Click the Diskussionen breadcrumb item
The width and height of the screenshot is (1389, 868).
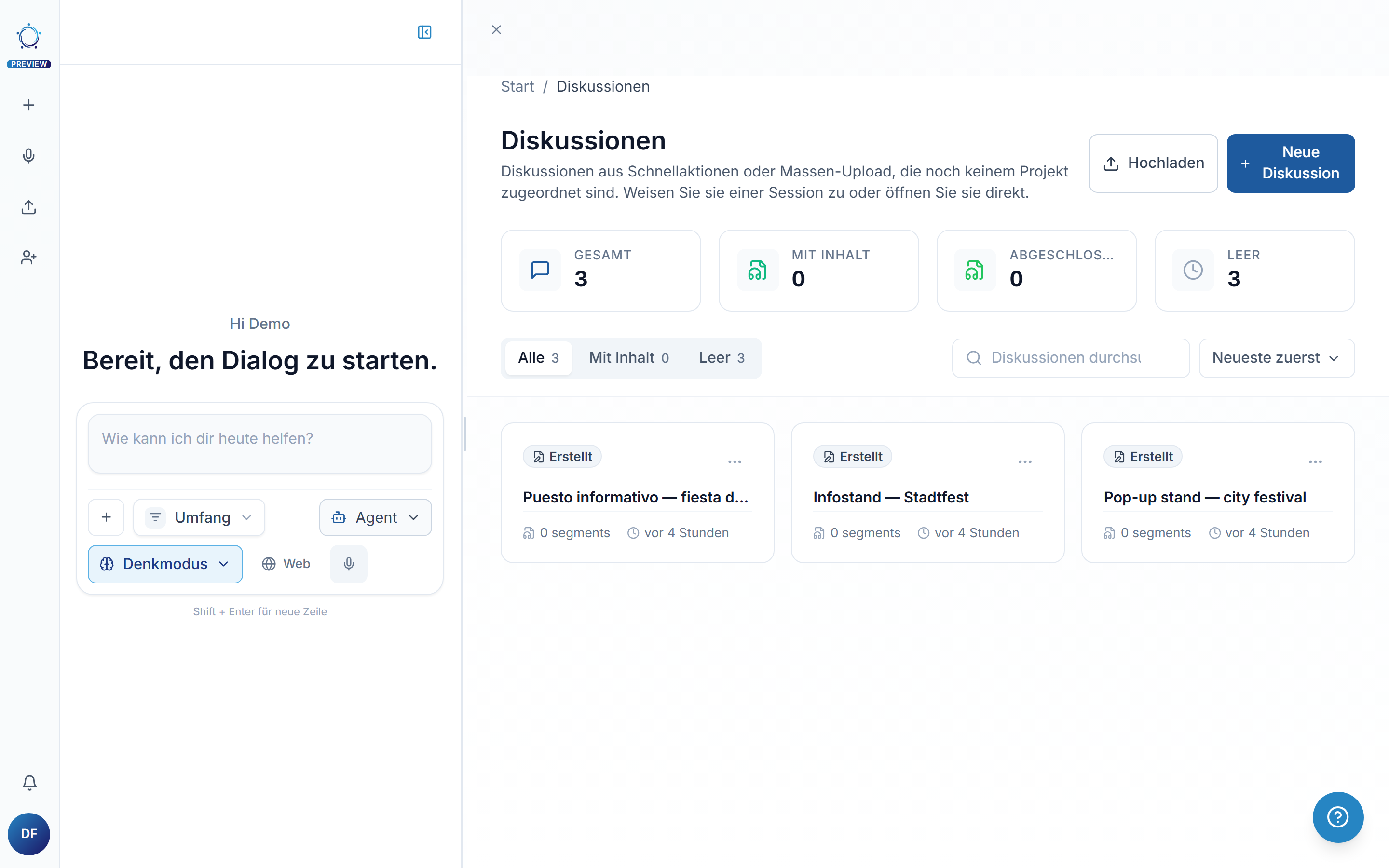(603, 87)
